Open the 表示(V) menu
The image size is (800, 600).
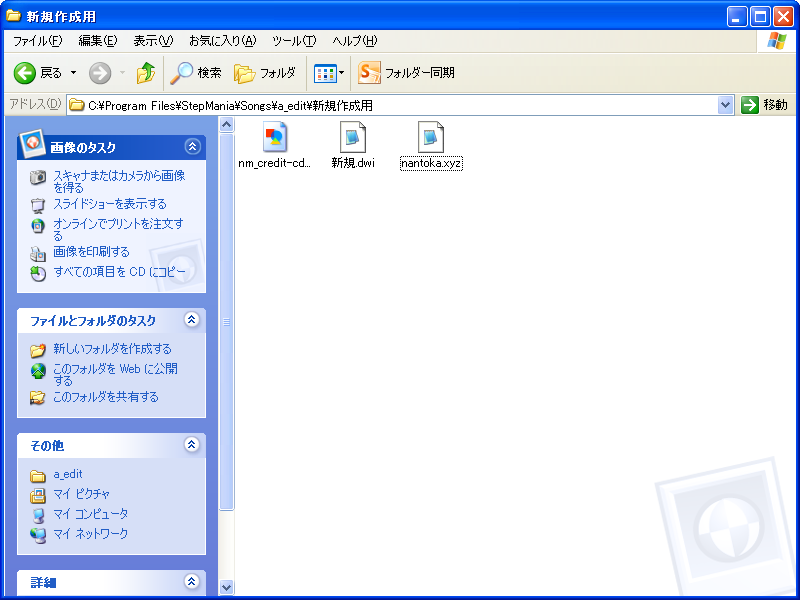(x=153, y=41)
